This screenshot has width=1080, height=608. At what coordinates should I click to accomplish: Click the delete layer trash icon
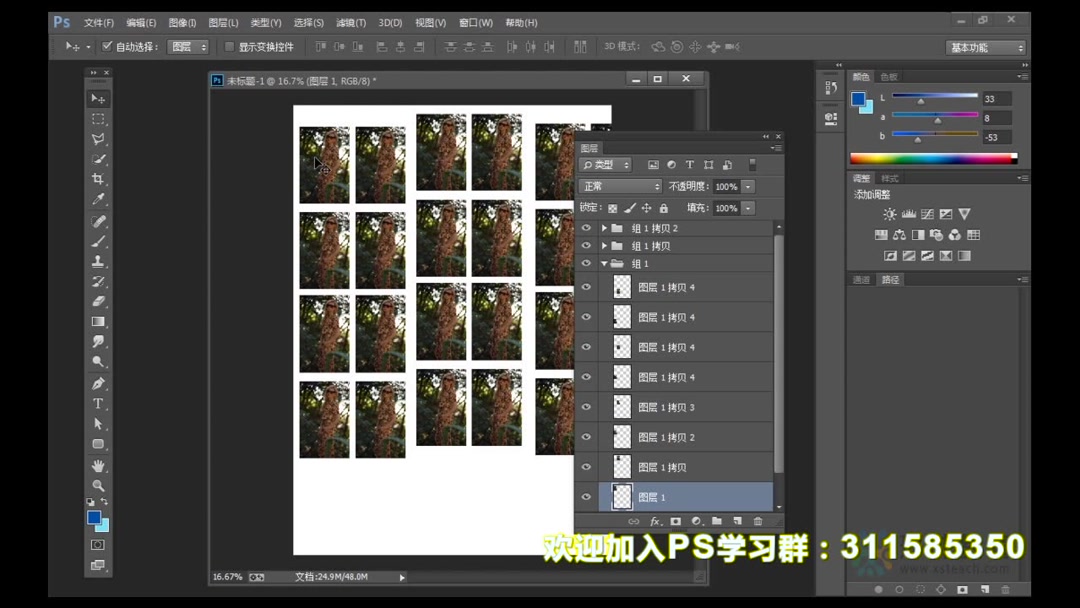pos(758,521)
